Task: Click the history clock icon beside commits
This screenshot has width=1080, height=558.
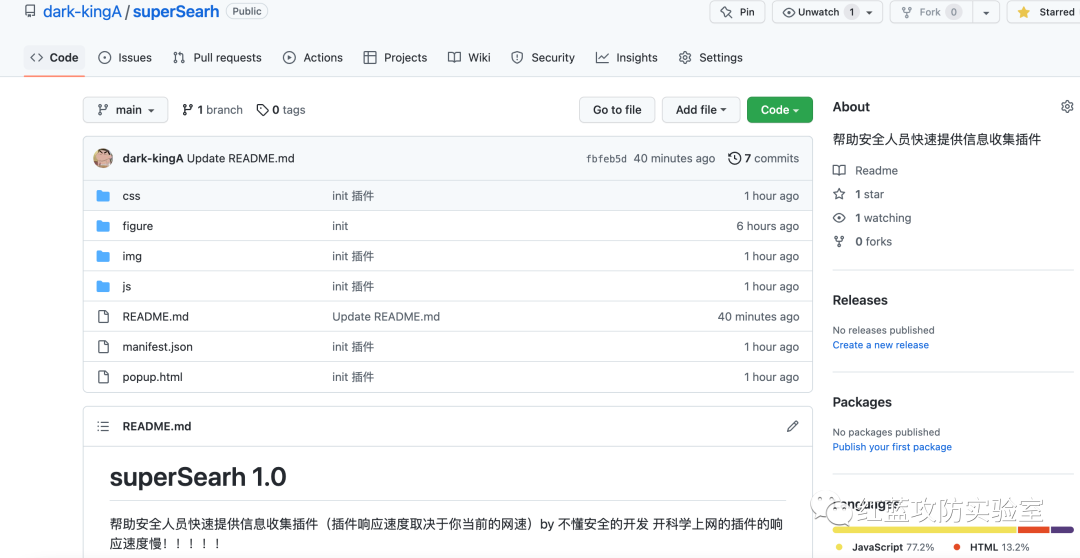Action: click(734, 158)
